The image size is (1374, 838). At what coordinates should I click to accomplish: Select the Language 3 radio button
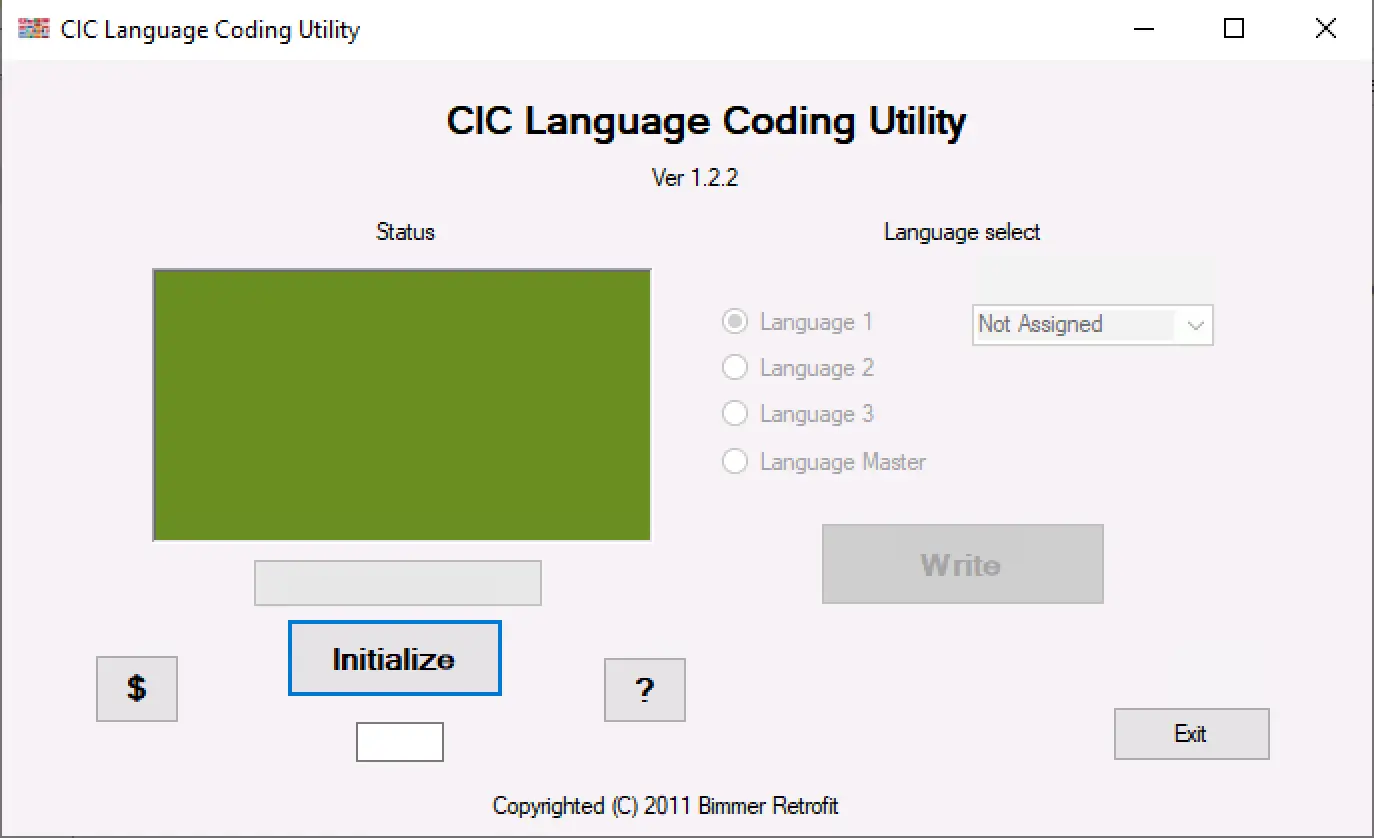click(735, 413)
